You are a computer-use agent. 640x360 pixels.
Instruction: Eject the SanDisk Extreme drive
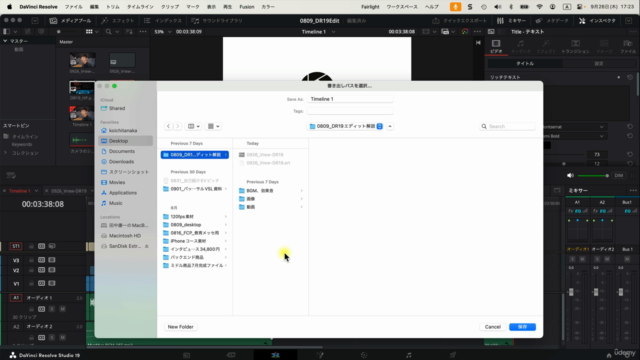[x=147, y=246]
